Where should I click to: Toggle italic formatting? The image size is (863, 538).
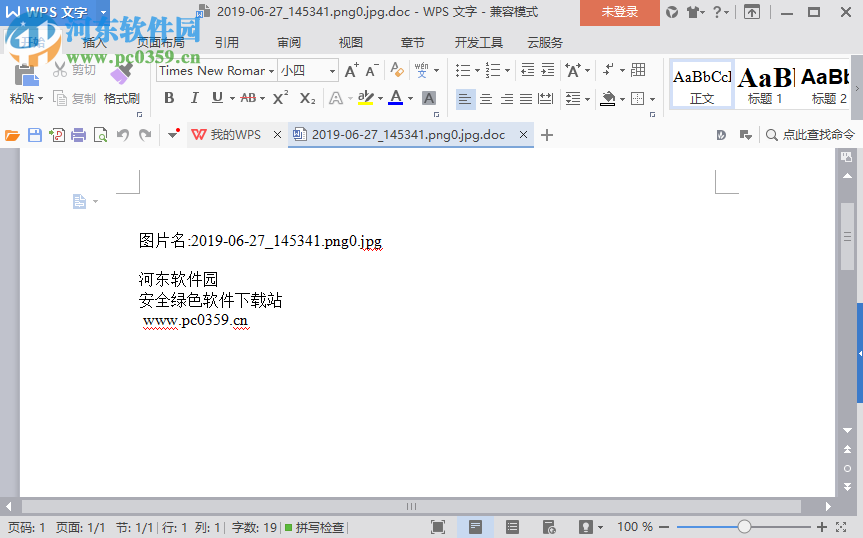[194, 98]
